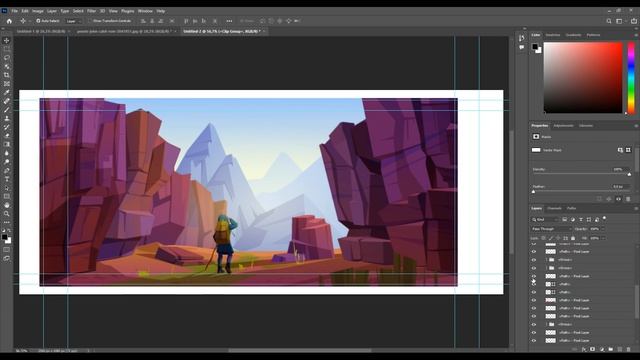The image size is (640, 360).
Task: Open the Pass Through blend mode dropdown
Action: [551, 229]
